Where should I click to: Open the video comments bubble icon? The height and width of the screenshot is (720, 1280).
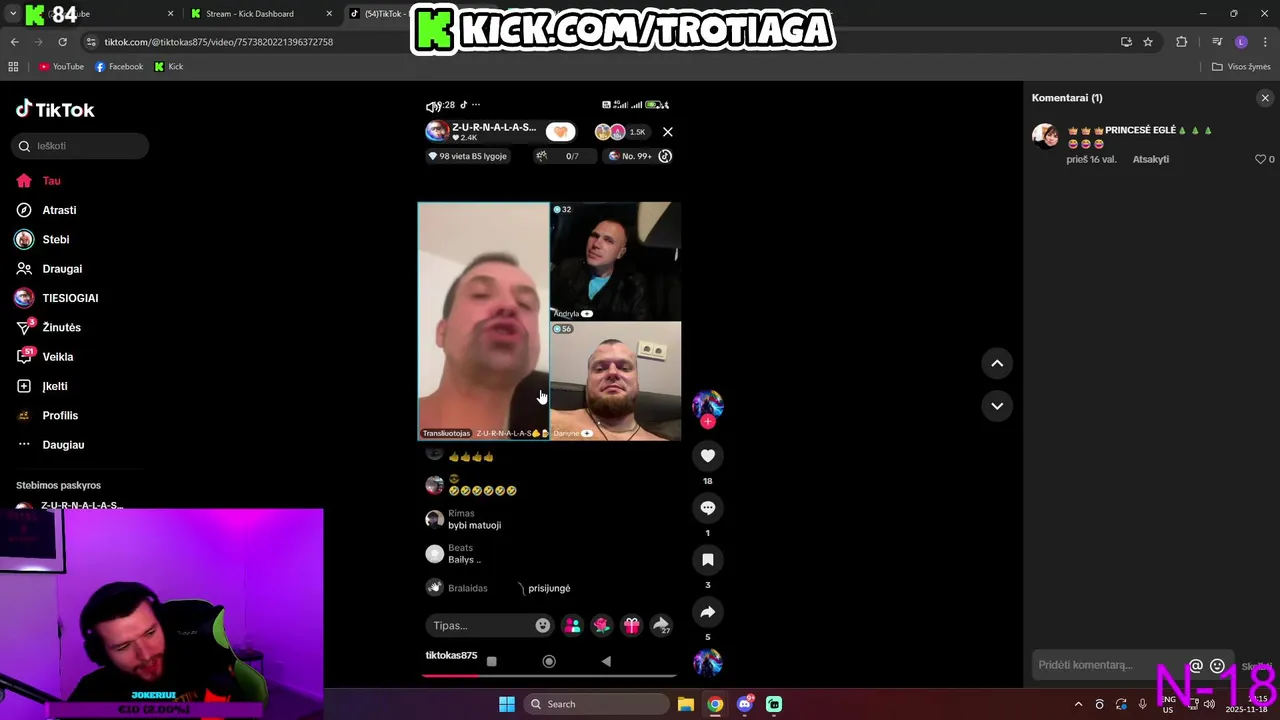708,508
